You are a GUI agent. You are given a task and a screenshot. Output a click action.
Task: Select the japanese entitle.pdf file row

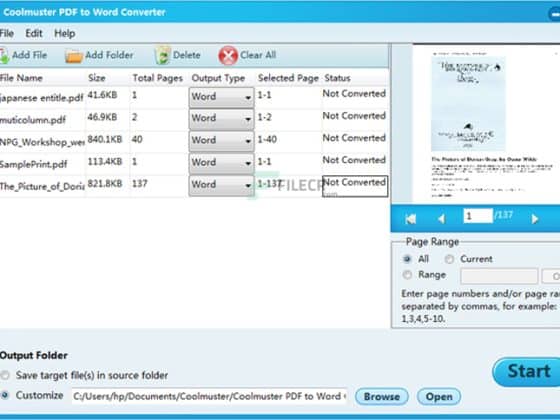[x=194, y=97]
